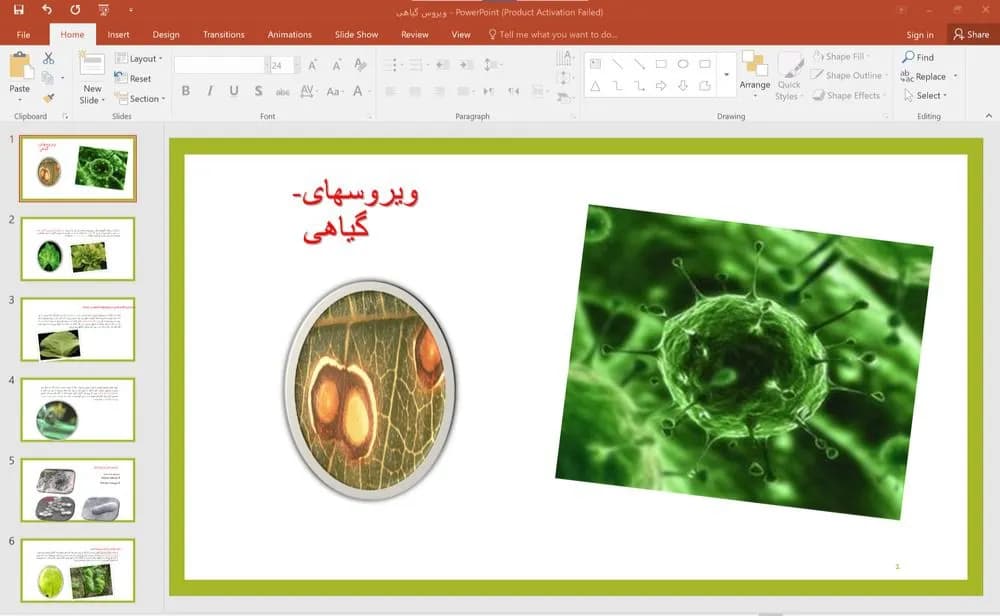Clear all text formatting
This screenshot has height=616, width=1000.
[x=360, y=64]
